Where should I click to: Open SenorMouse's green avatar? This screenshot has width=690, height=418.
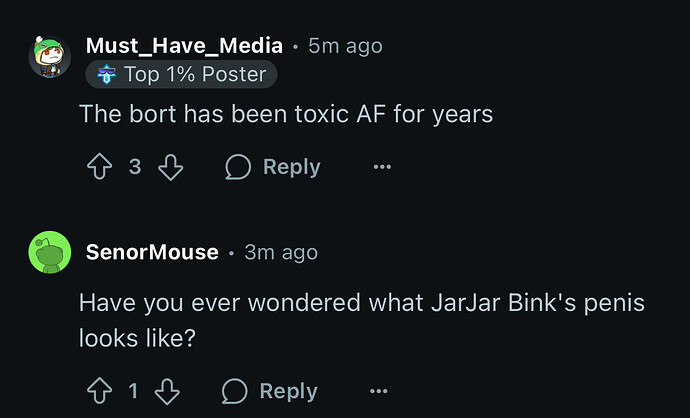click(50, 252)
